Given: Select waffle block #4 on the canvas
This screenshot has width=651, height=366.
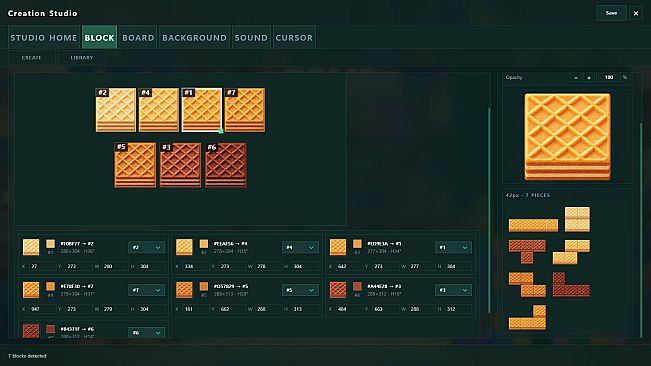Looking at the screenshot, I should pyautogui.click(x=159, y=110).
